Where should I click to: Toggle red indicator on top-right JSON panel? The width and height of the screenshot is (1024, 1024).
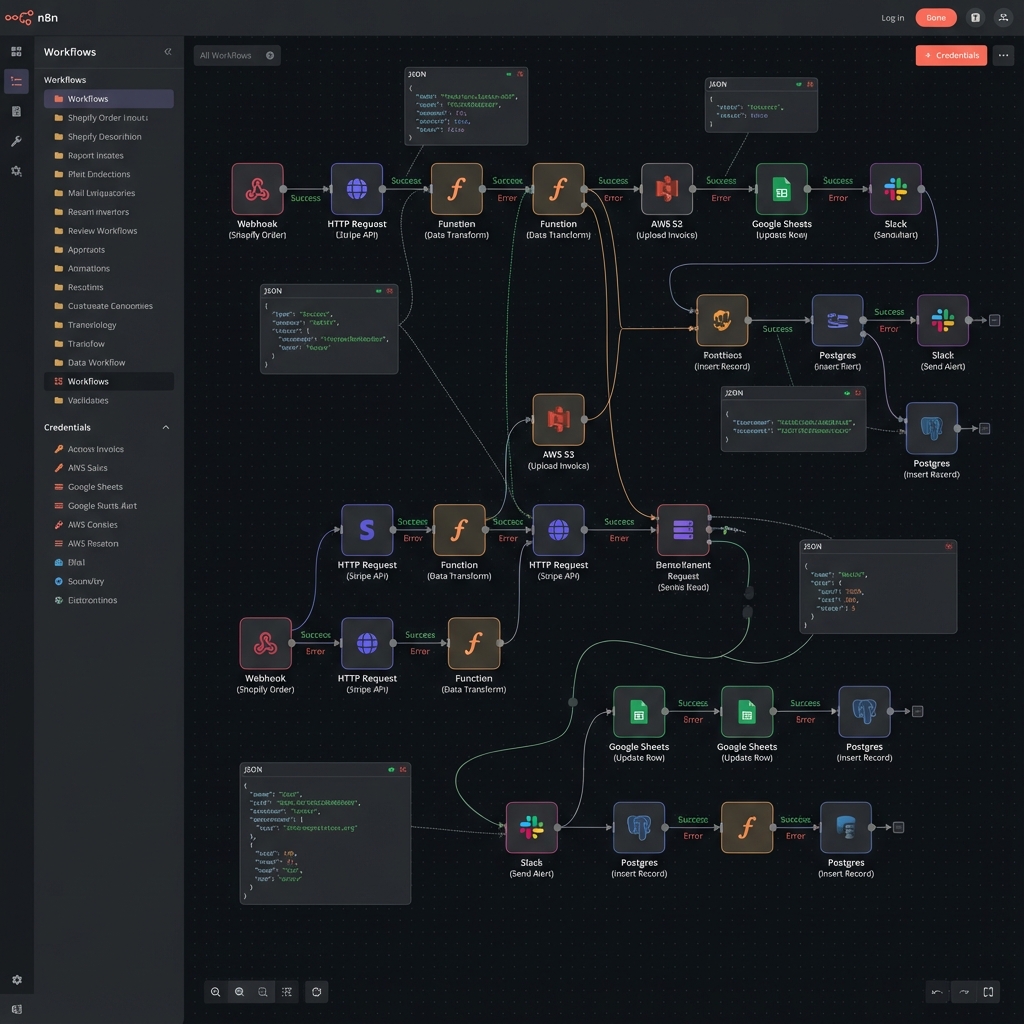(810, 85)
